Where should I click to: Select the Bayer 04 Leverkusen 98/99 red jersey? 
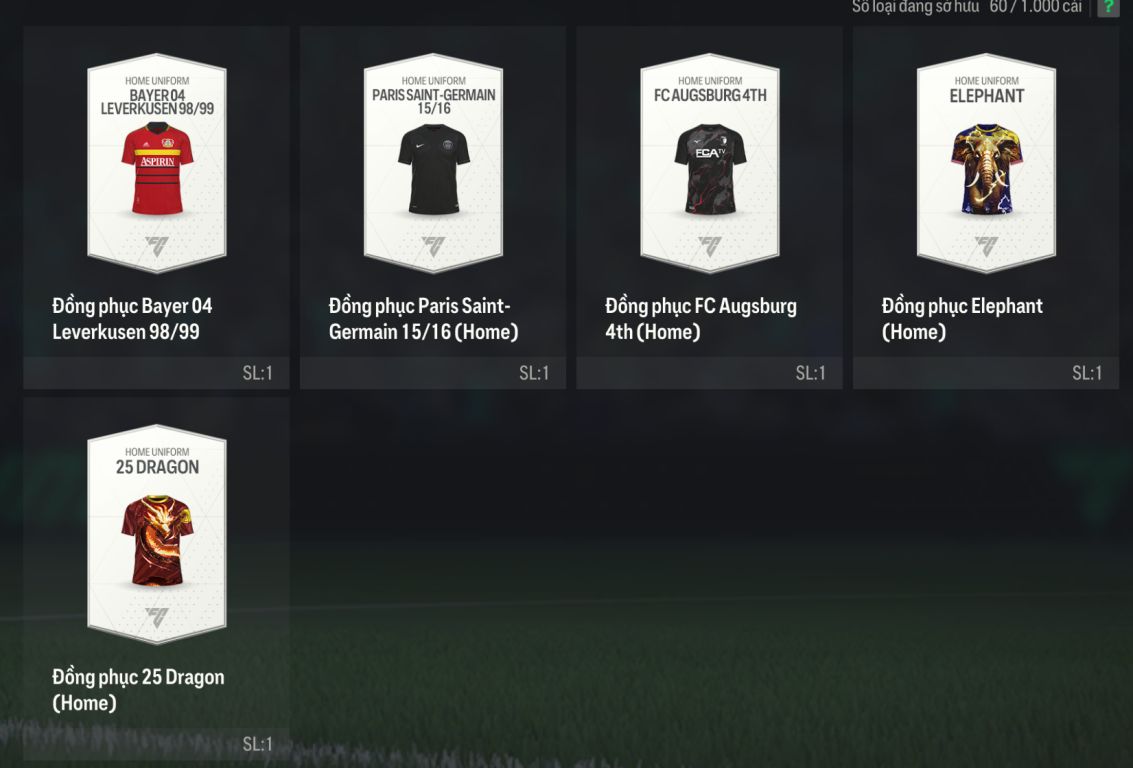tap(158, 169)
